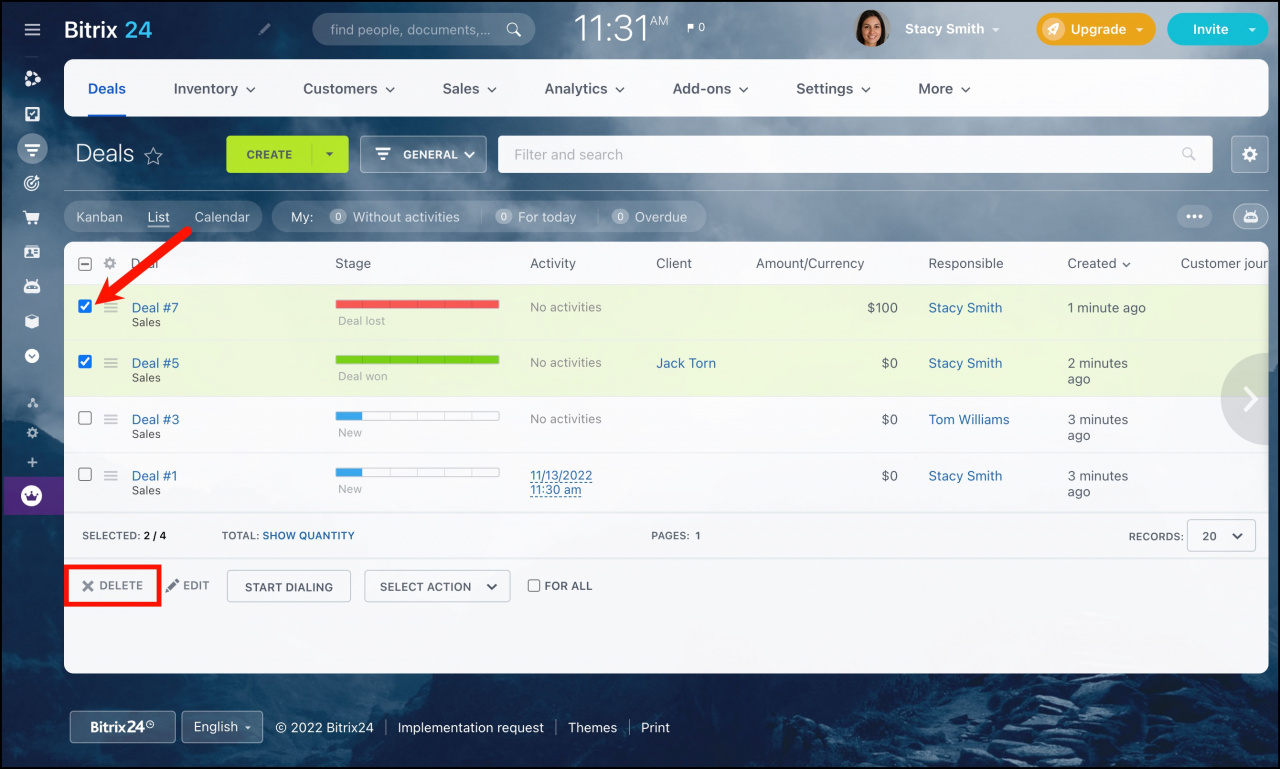Screen dimensions: 1280x769
Task: Open the CRM funnel icon in left sidebar
Action: [32, 150]
